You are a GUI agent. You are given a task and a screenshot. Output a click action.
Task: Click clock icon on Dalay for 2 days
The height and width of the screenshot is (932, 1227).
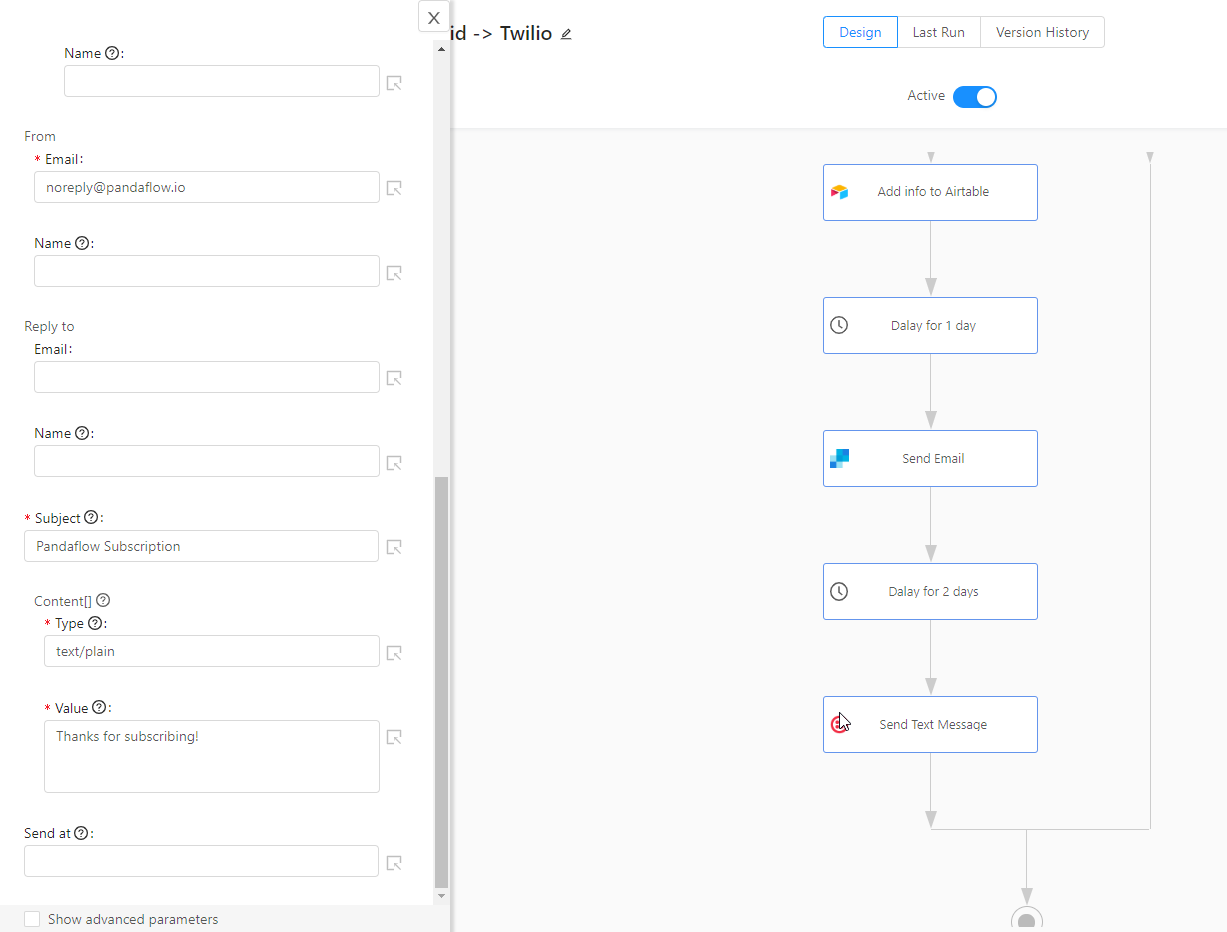click(x=839, y=591)
